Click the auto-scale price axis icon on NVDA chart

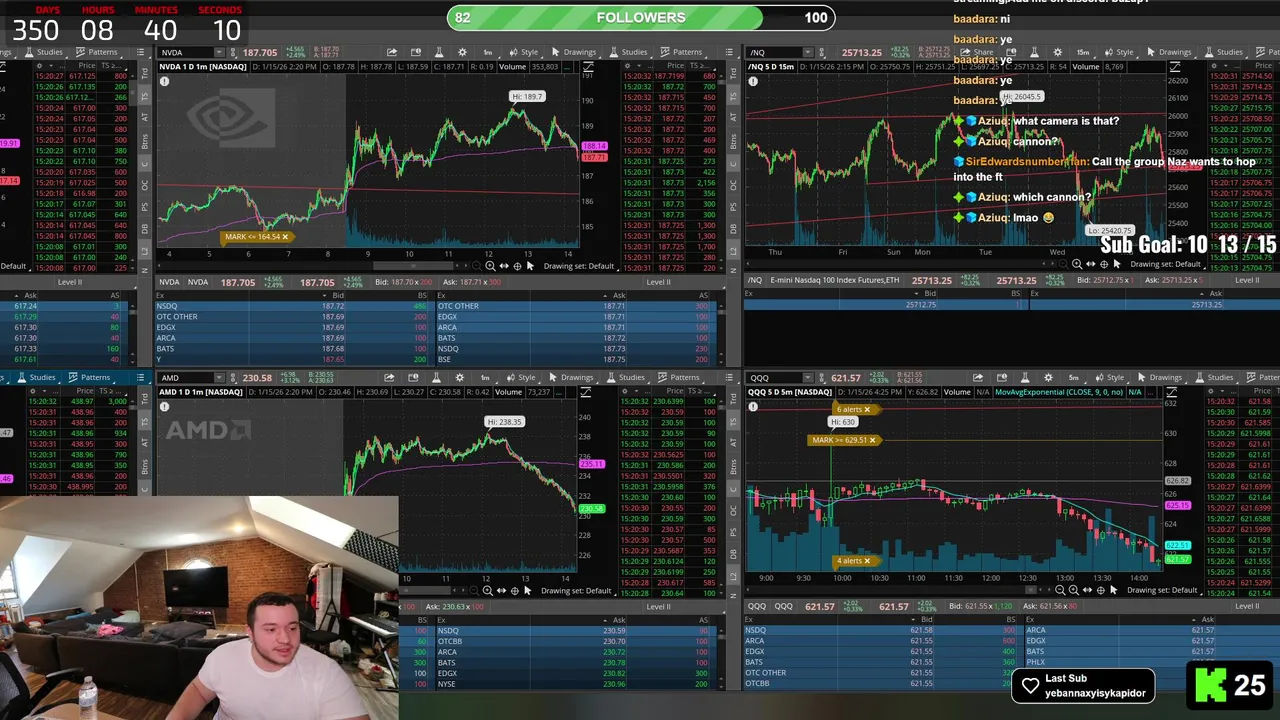[588, 67]
